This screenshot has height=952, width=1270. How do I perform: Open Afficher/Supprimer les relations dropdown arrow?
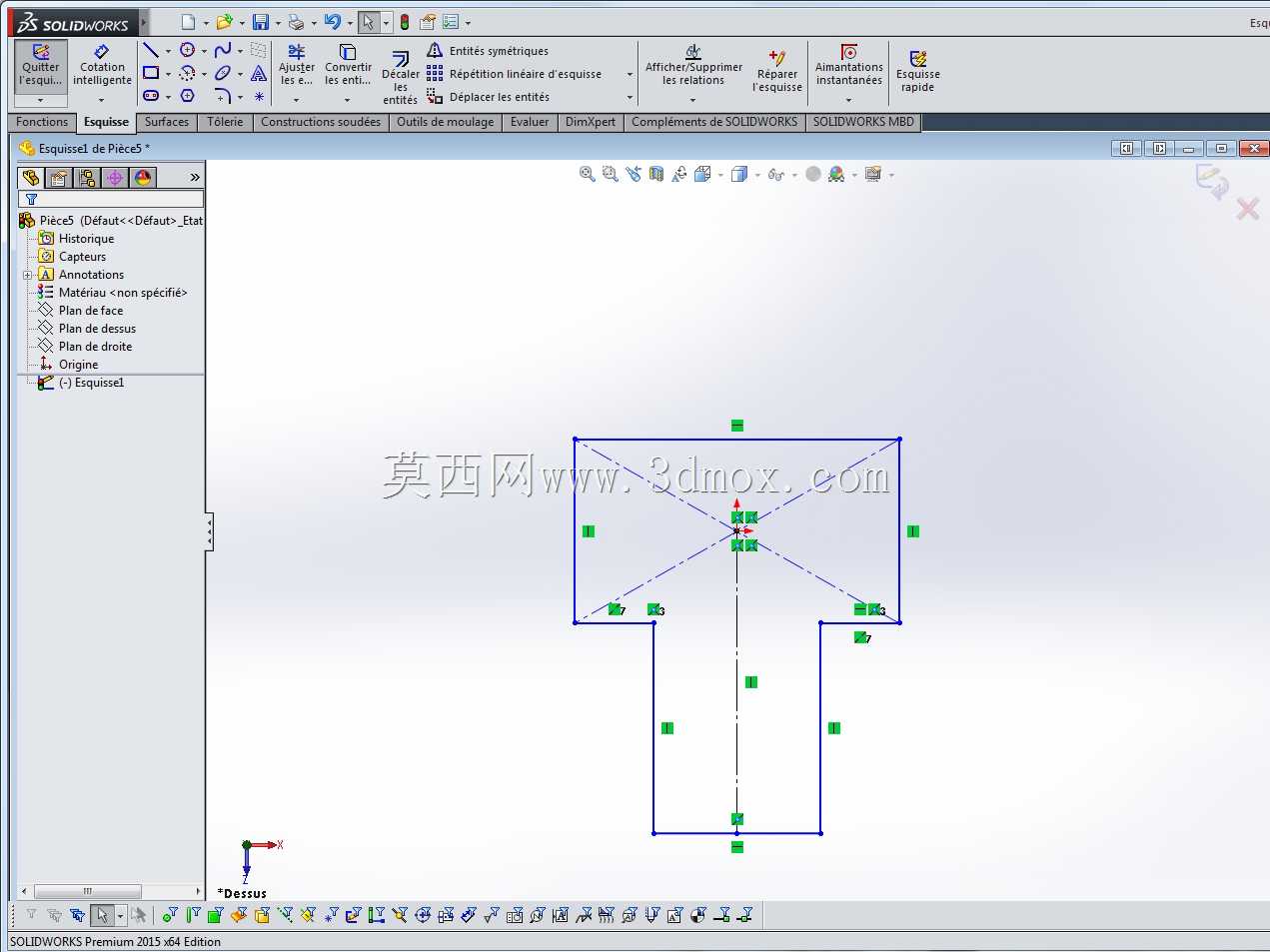(x=693, y=100)
